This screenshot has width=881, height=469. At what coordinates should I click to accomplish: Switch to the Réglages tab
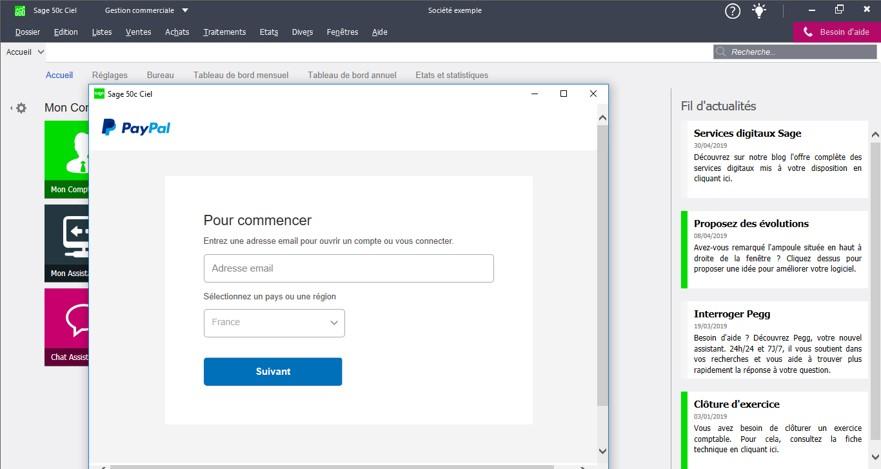pos(110,75)
